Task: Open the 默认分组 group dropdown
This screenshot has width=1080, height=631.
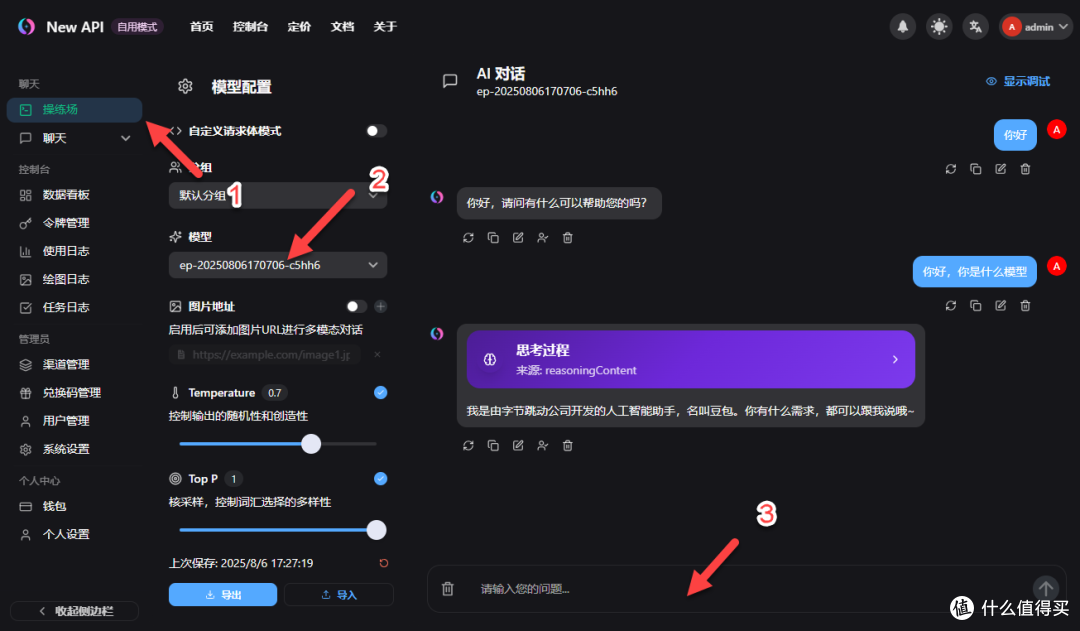Action: point(278,196)
